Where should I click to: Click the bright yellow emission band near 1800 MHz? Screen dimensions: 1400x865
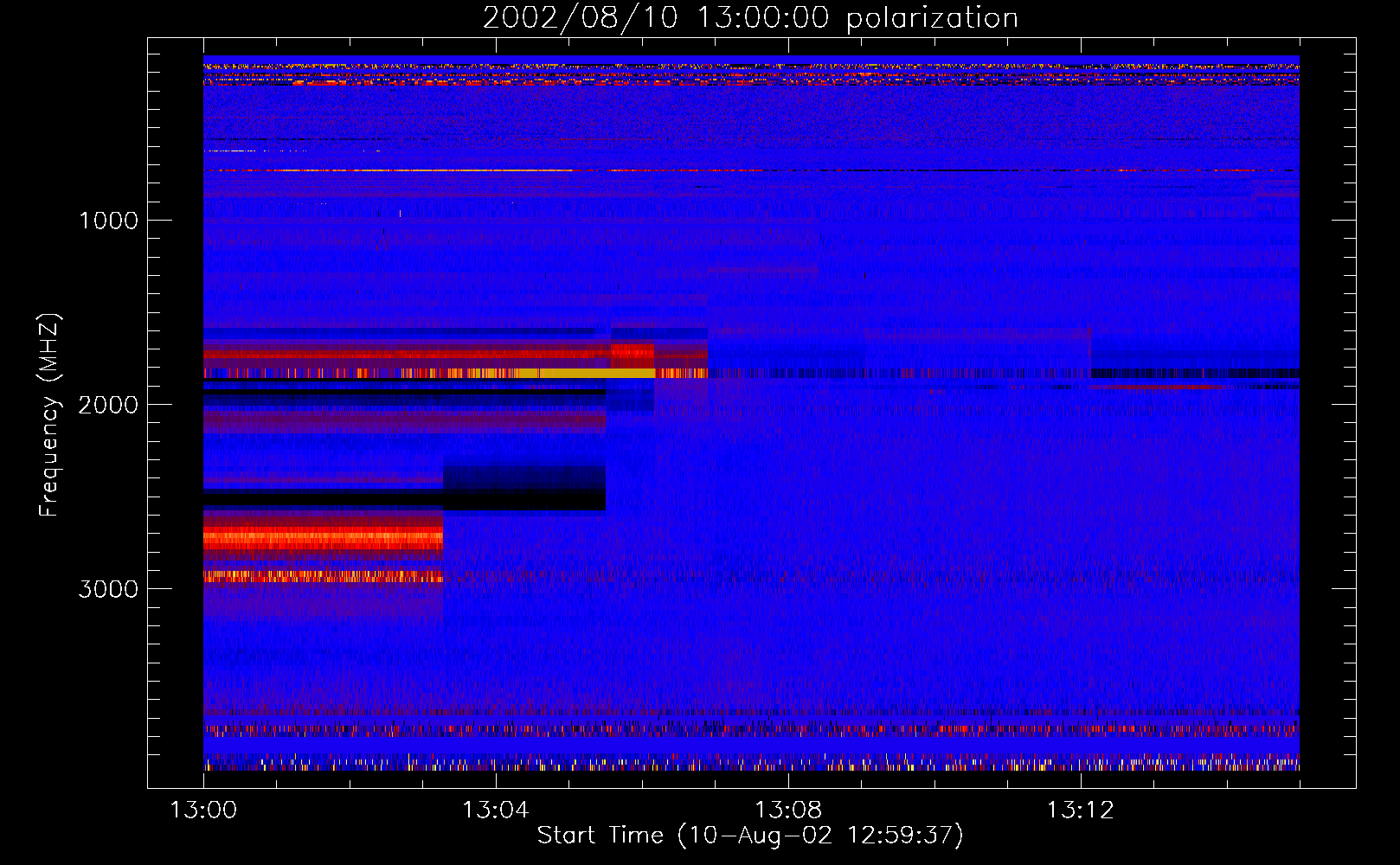tap(571, 373)
